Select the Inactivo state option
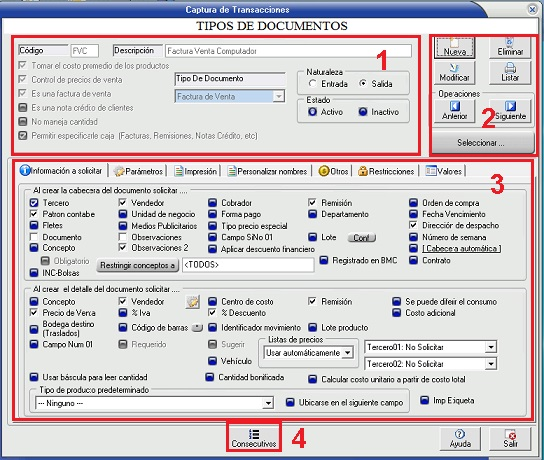This screenshot has width=544, height=460. tap(363, 112)
